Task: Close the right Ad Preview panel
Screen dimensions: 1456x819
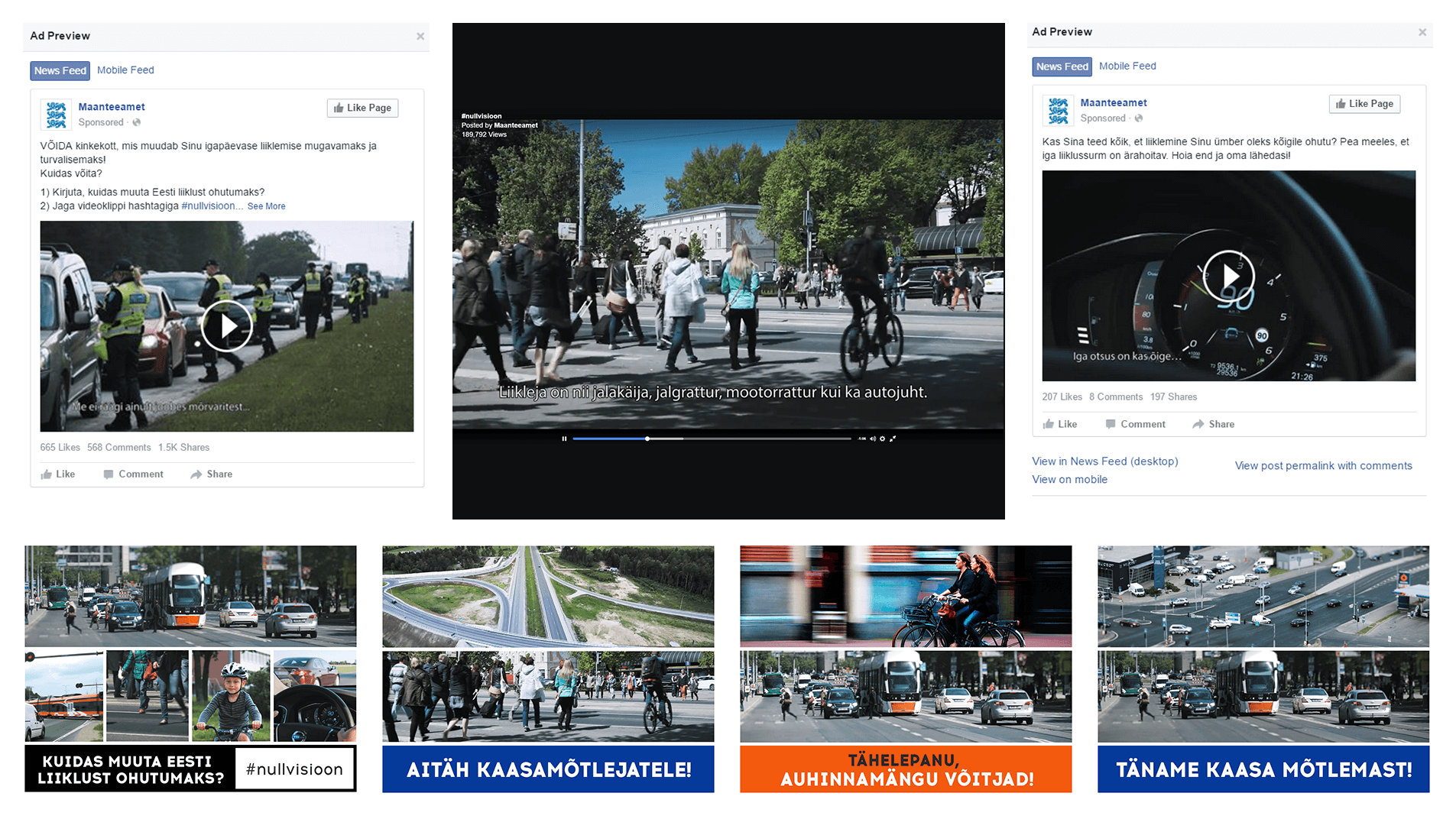Action: click(x=1422, y=32)
